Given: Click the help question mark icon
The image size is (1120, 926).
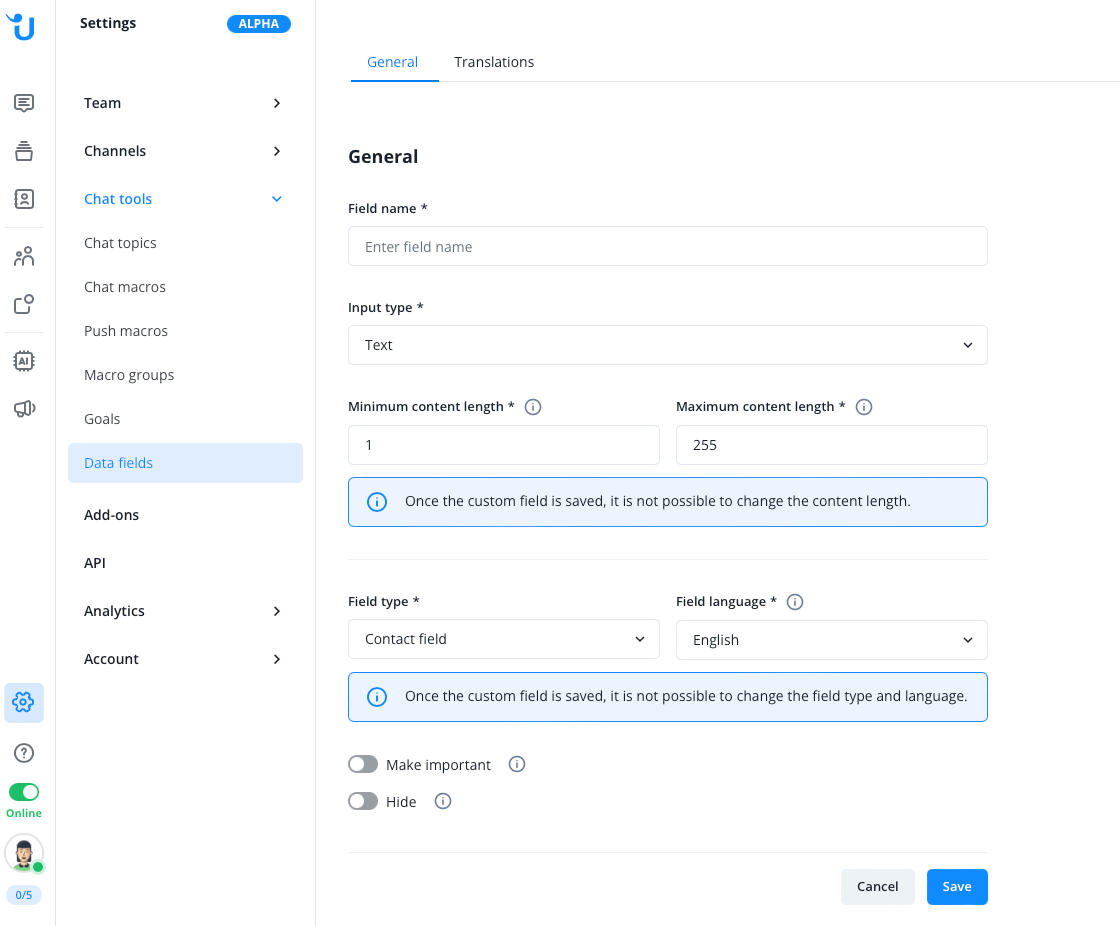Looking at the screenshot, I should [24, 753].
